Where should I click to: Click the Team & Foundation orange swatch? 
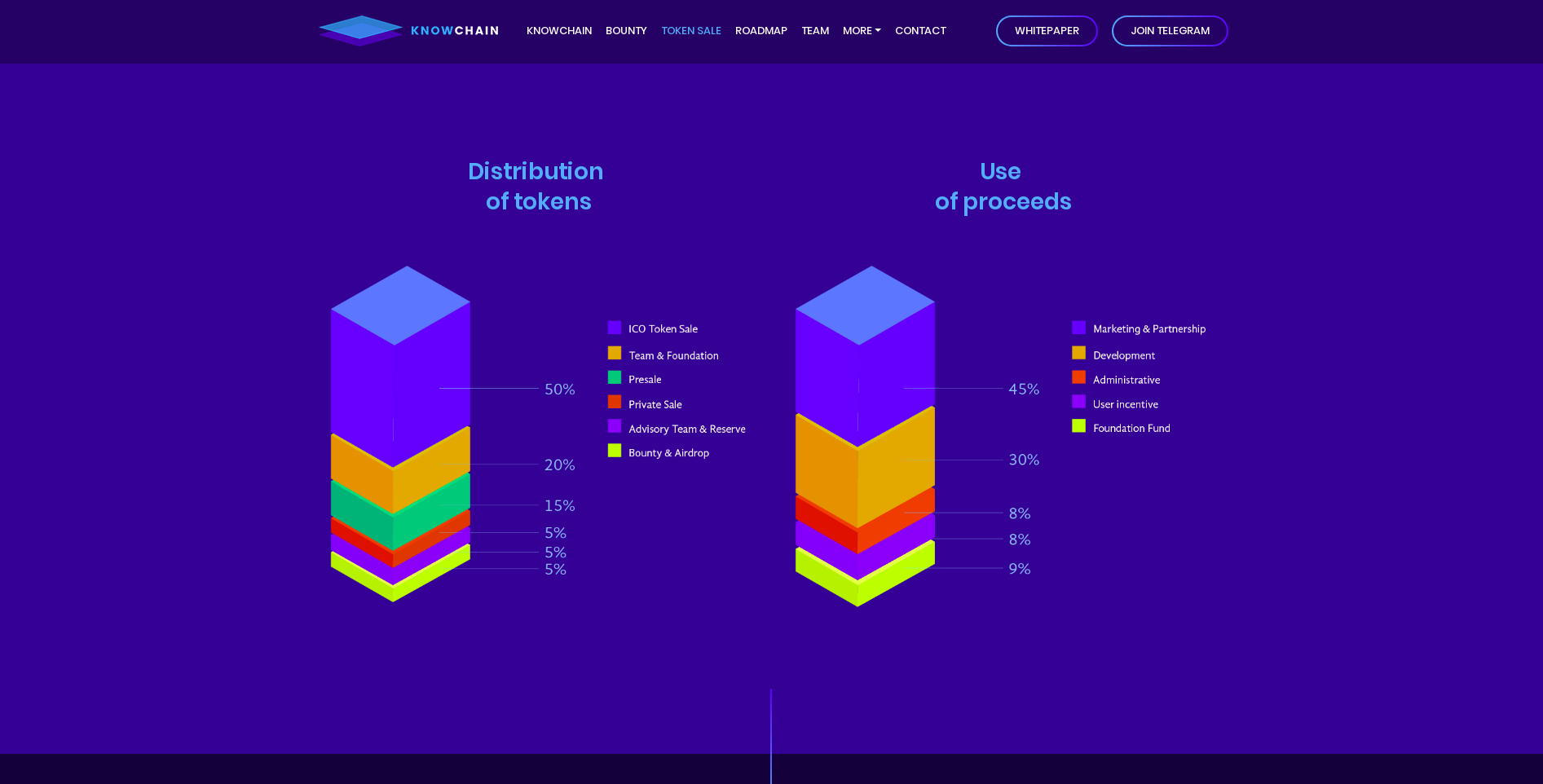coord(615,353)
